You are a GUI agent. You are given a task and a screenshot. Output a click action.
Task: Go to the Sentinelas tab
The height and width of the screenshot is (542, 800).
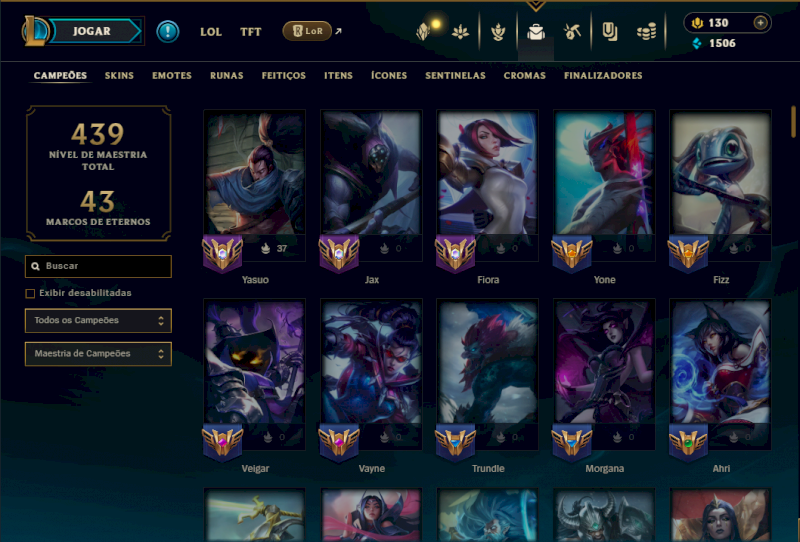pos(455,76)
